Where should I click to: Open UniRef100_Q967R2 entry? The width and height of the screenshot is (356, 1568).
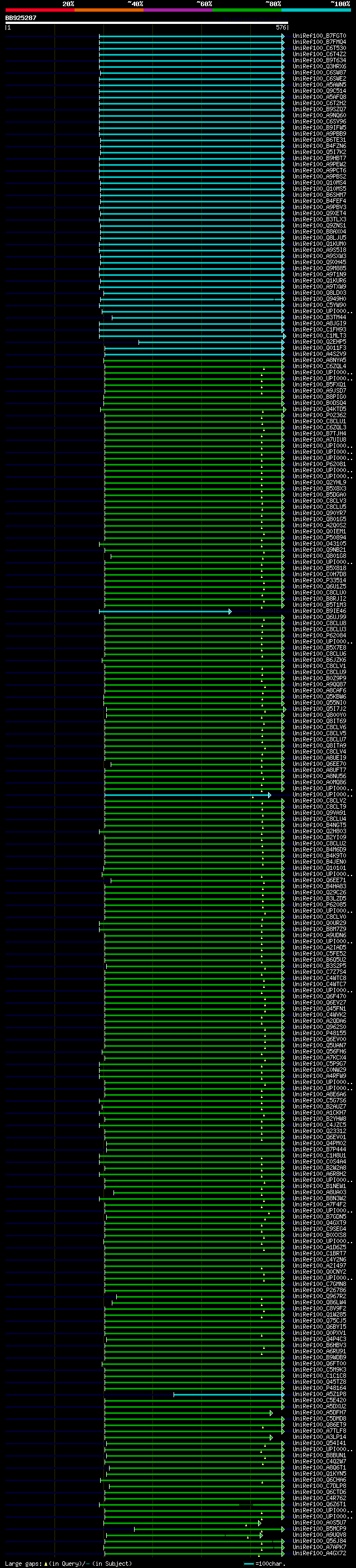coord(319,1297)
